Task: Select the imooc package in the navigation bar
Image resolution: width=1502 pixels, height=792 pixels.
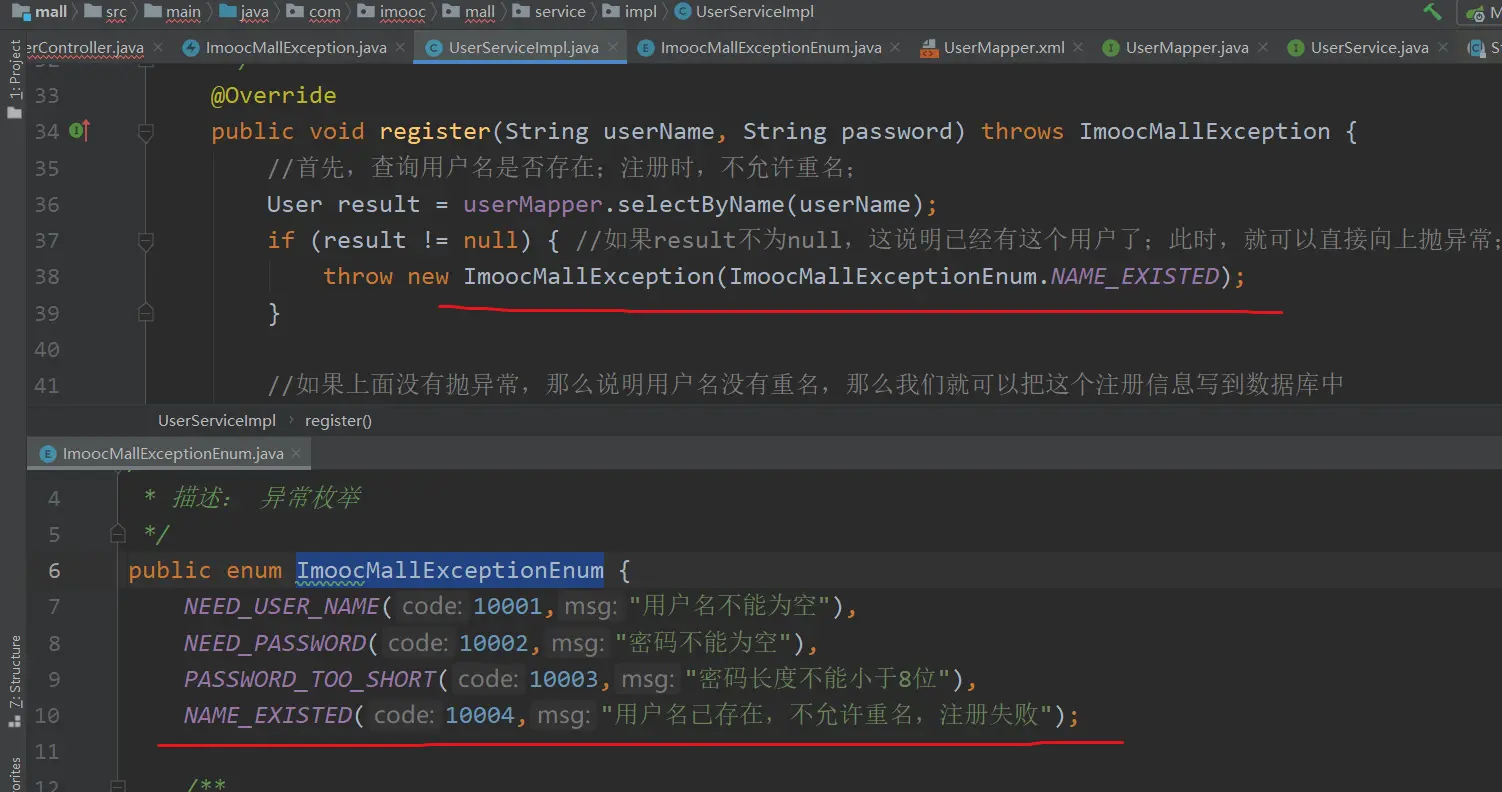Action: 392,12
